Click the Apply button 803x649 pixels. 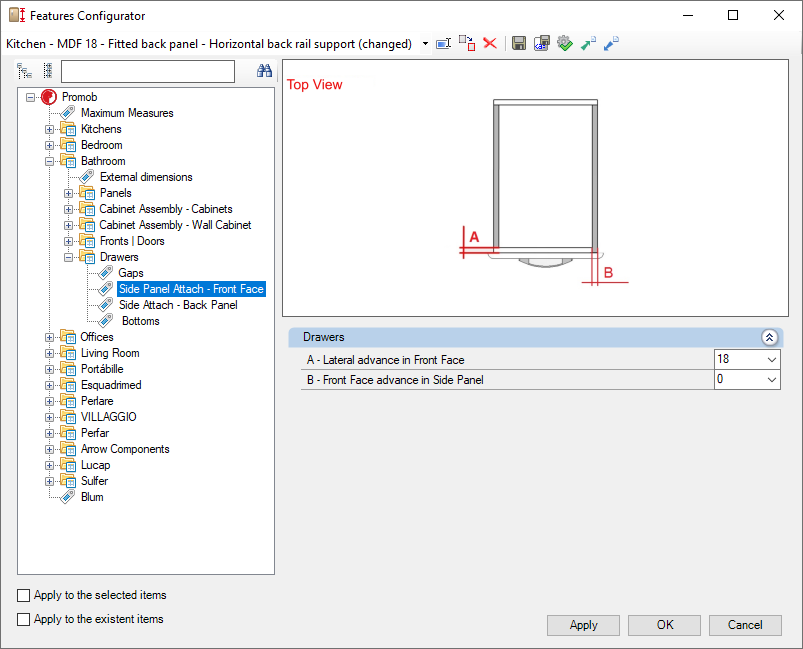[583, 625]
